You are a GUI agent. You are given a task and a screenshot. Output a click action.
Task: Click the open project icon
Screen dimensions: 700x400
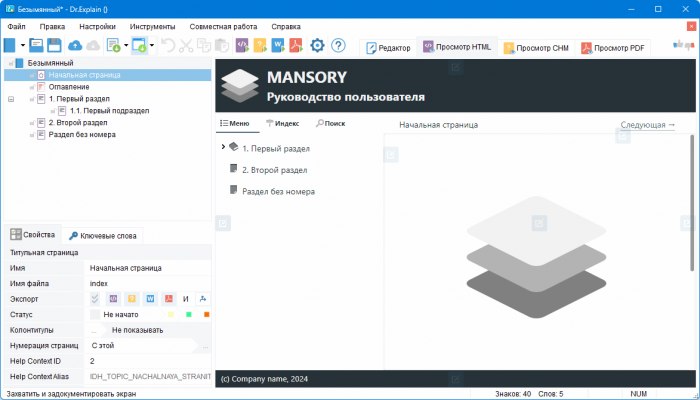pyautogui.click(x=36, y=45)
